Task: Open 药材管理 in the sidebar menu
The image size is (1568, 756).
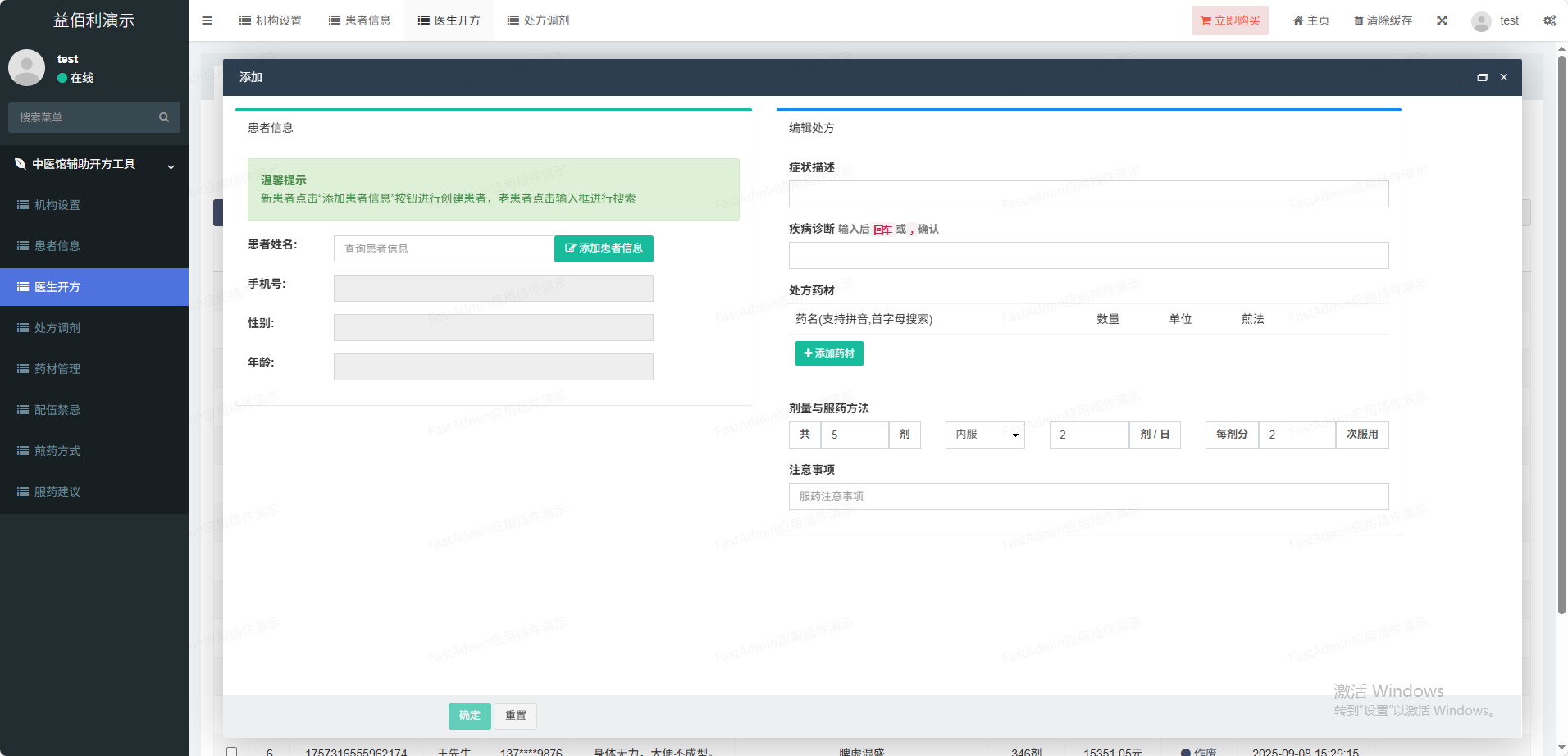Action: pos(57,369)
